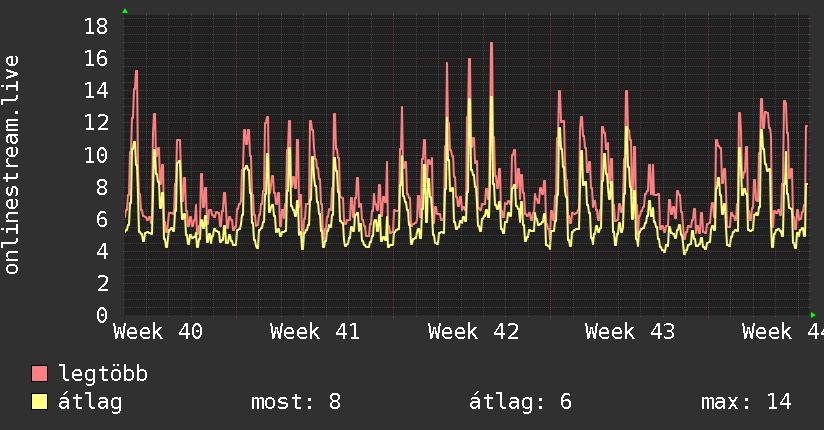824x430 pixels.
Task: Click the 6 y-axis tick label
Action: coord(102,219)
